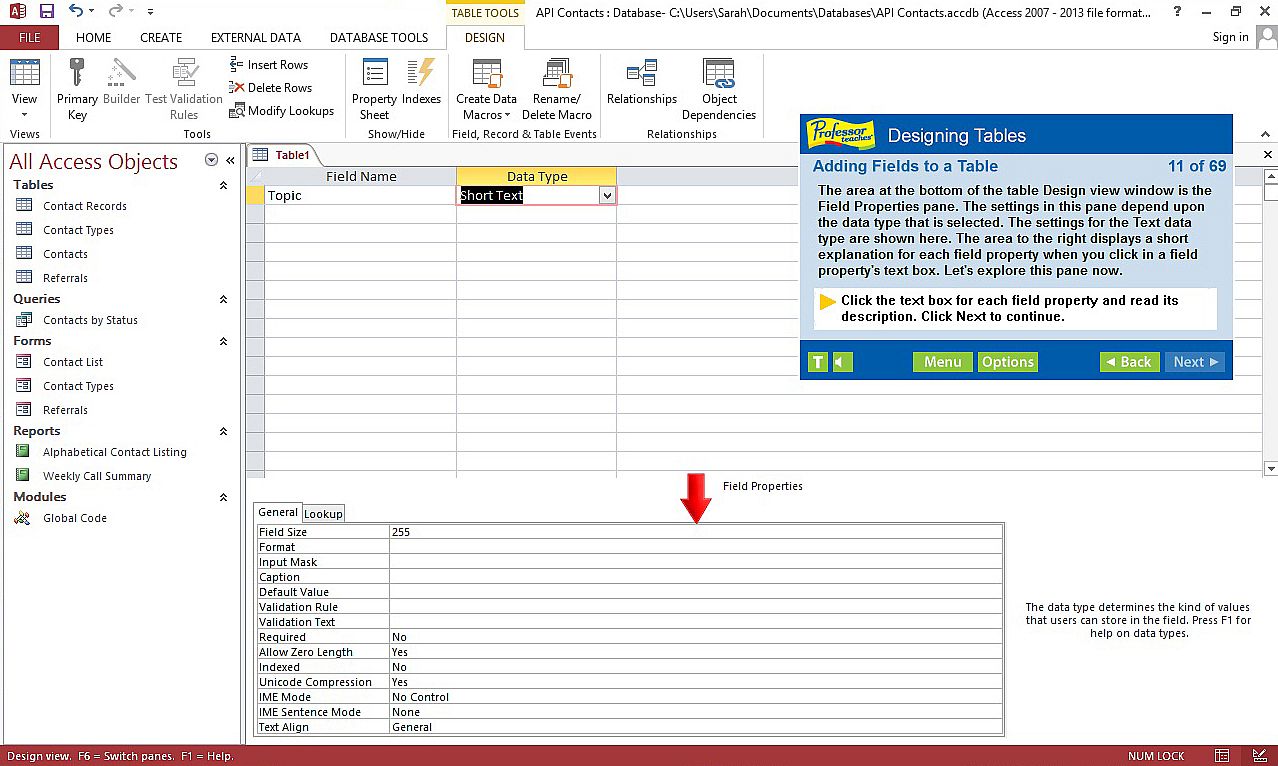Show the Indexes window
This screenshot has width=1278, height=766.
[x=421, y=81]
